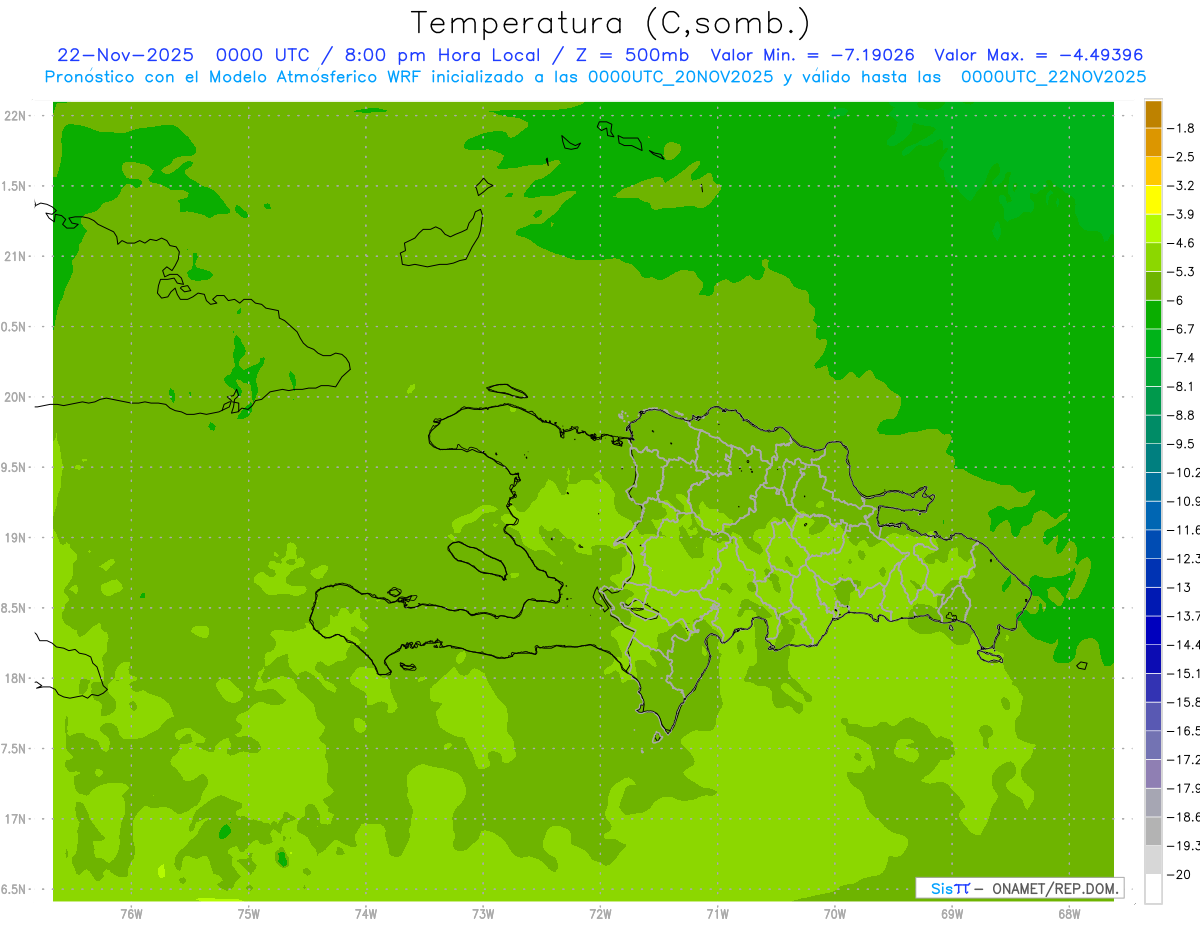This screenshot has width=1200, height=927.
Task: Click the -20 value on the color scale
Action: [1180, 875]
